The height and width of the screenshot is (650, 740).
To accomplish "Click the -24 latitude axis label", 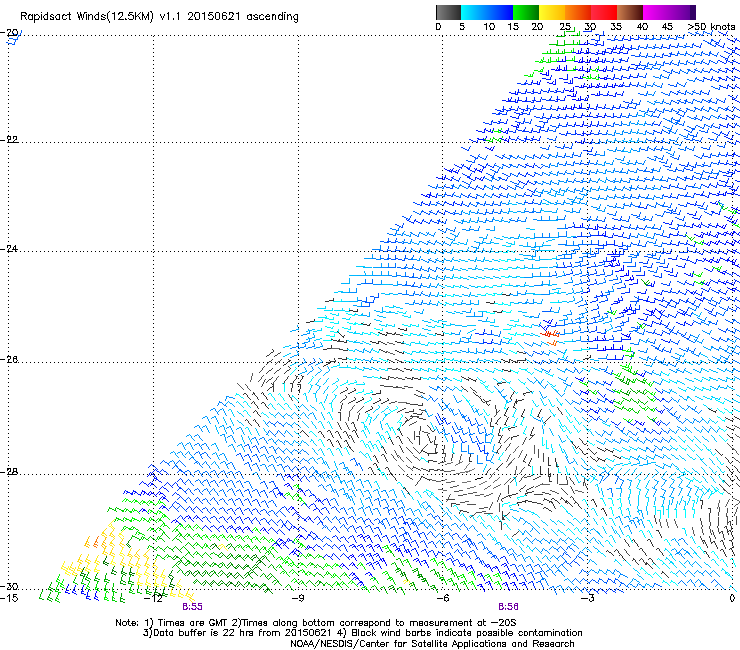I will click(x=10, y=249).
